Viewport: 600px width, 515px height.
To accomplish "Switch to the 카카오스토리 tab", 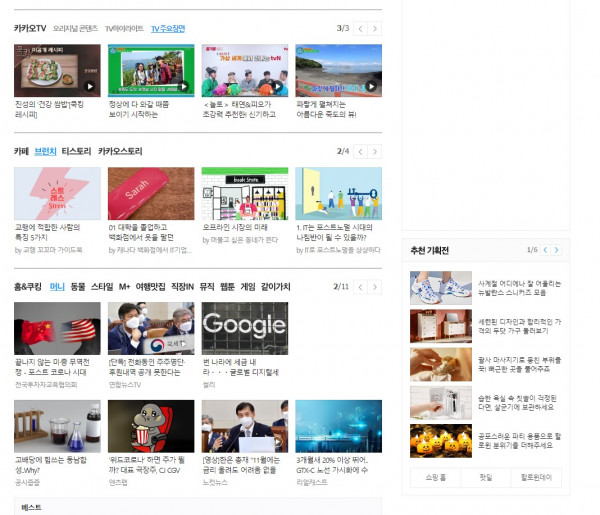I will (120, 151).
